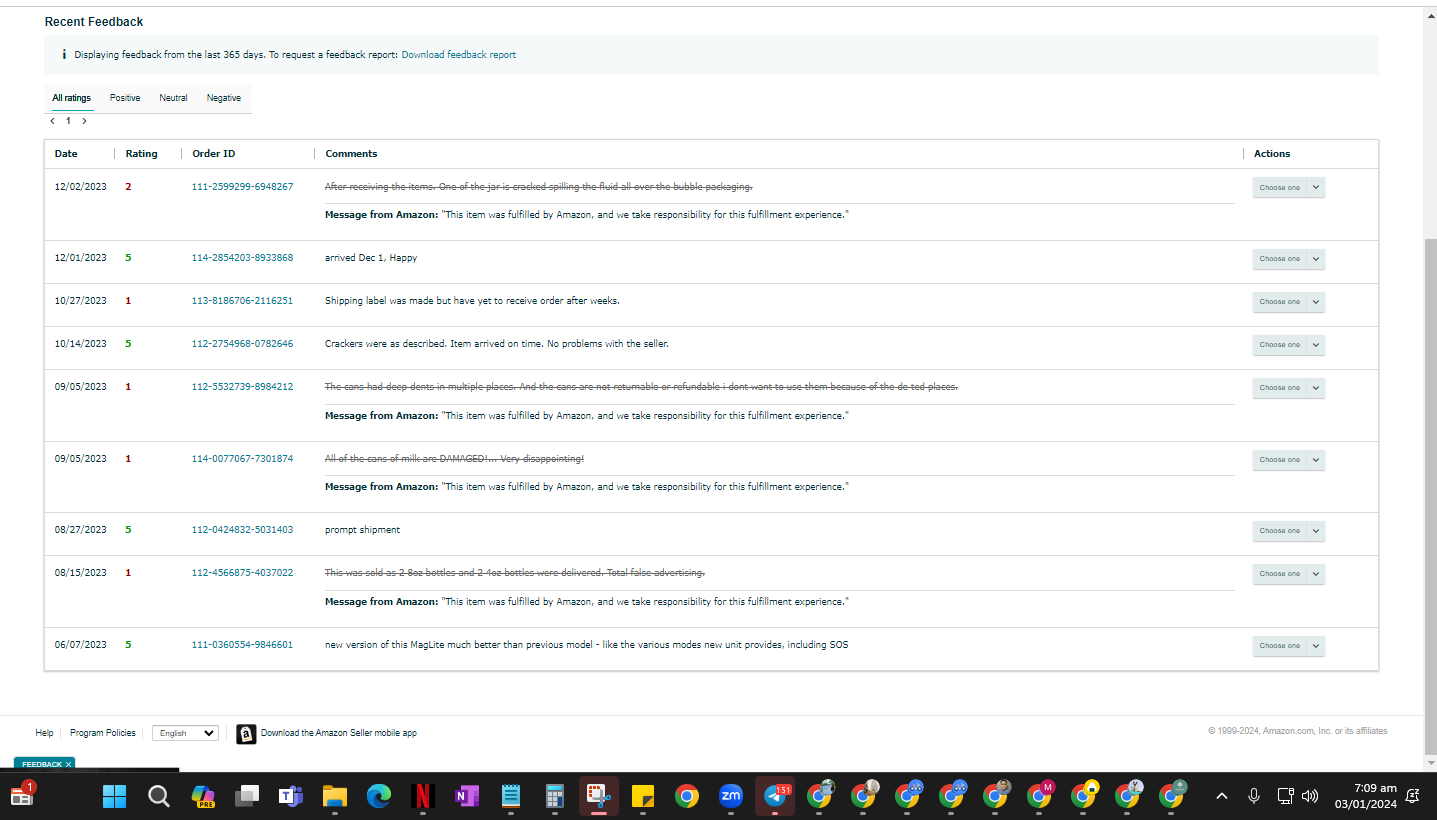This screenshot has width=1437, height=820.
Task: Click the Download feedback report link
Action: tap(459, 55)
